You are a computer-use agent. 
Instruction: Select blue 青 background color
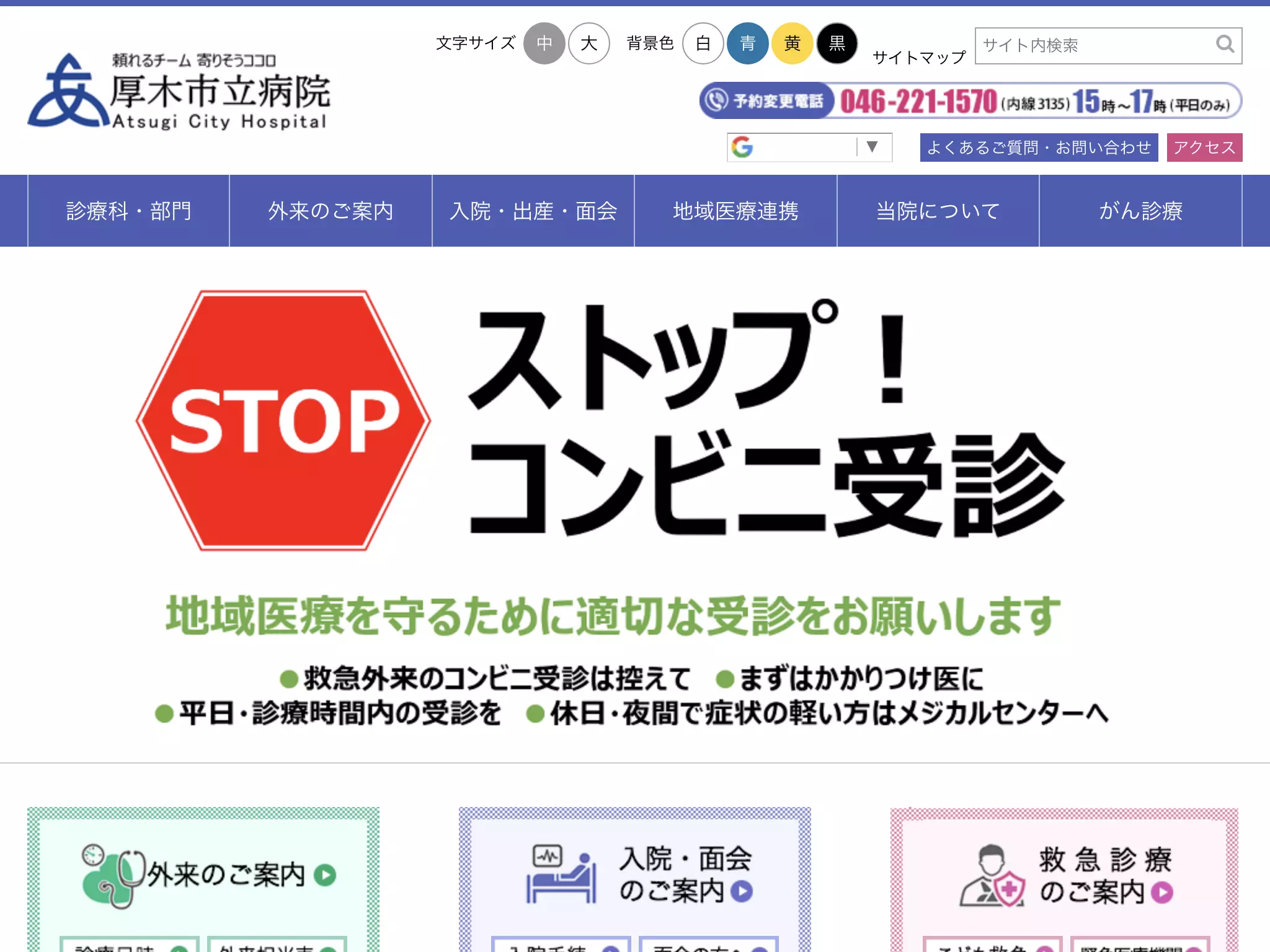[x=748, y=43]
